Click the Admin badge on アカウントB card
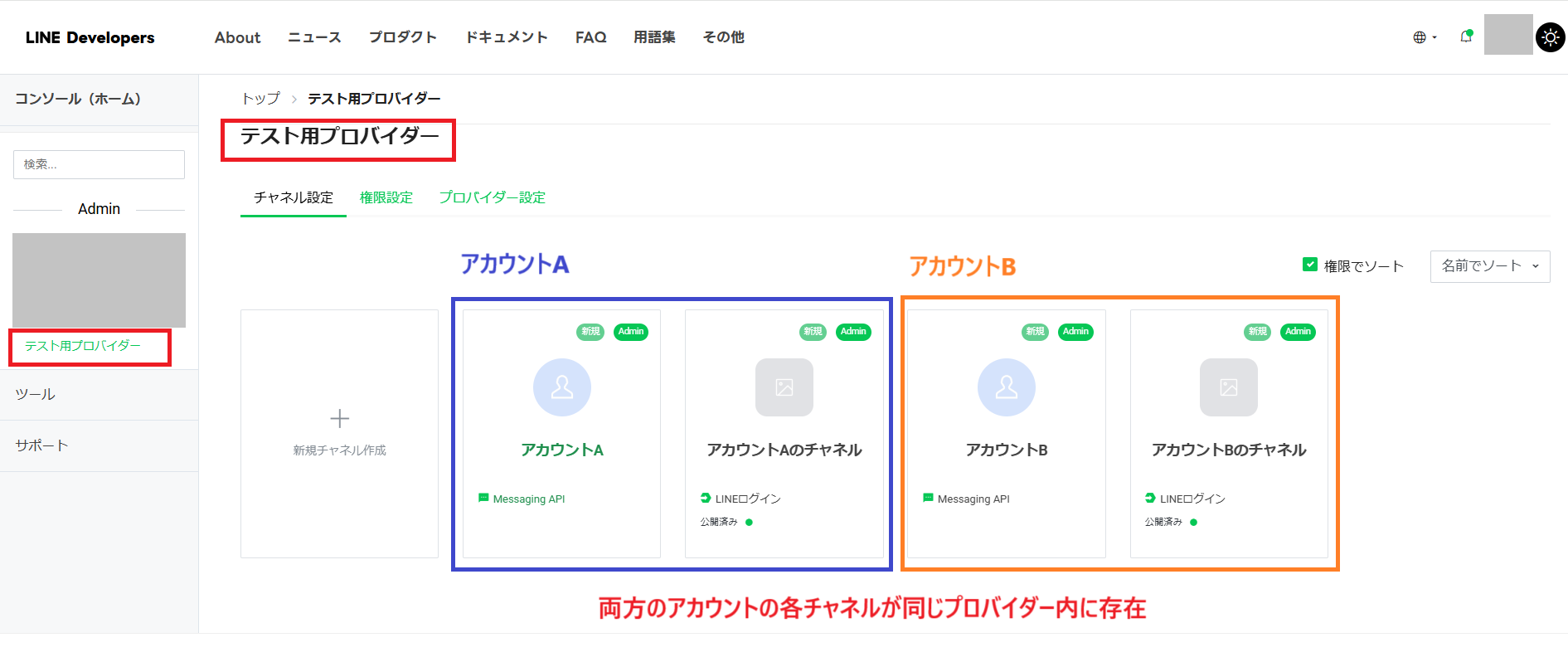The width and height of the screenshot is (1568, 657). click(x=1075, y=332)
